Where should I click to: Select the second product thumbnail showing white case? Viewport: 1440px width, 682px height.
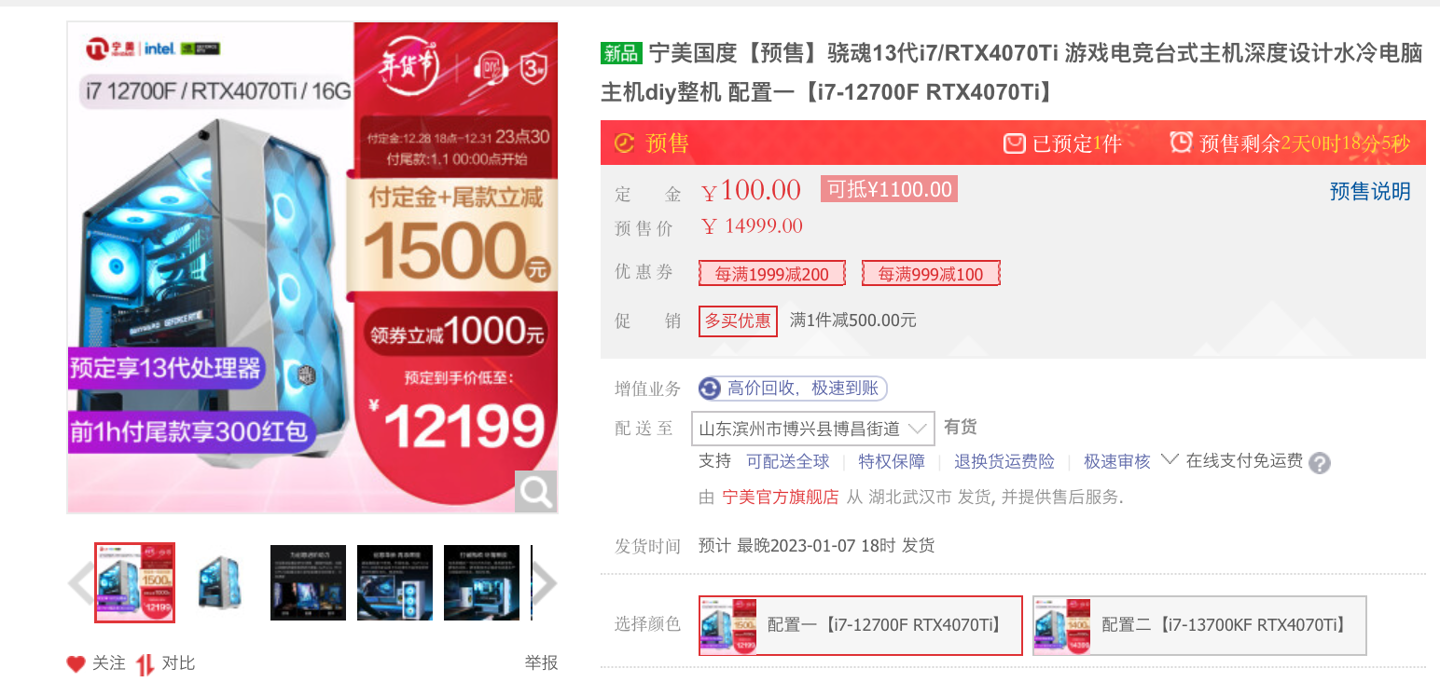tap(221, 583)
